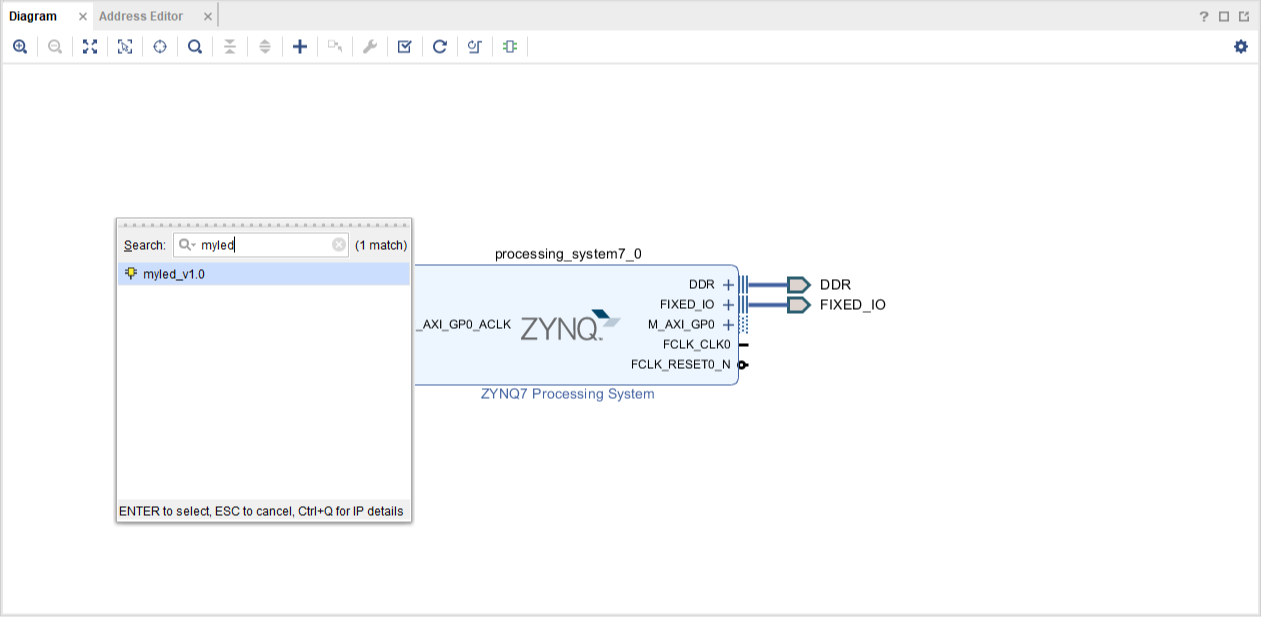1262x619 pixels.
Task: Click the FCLK_RESET0_N pin label
Action: [x=681, y=365]
